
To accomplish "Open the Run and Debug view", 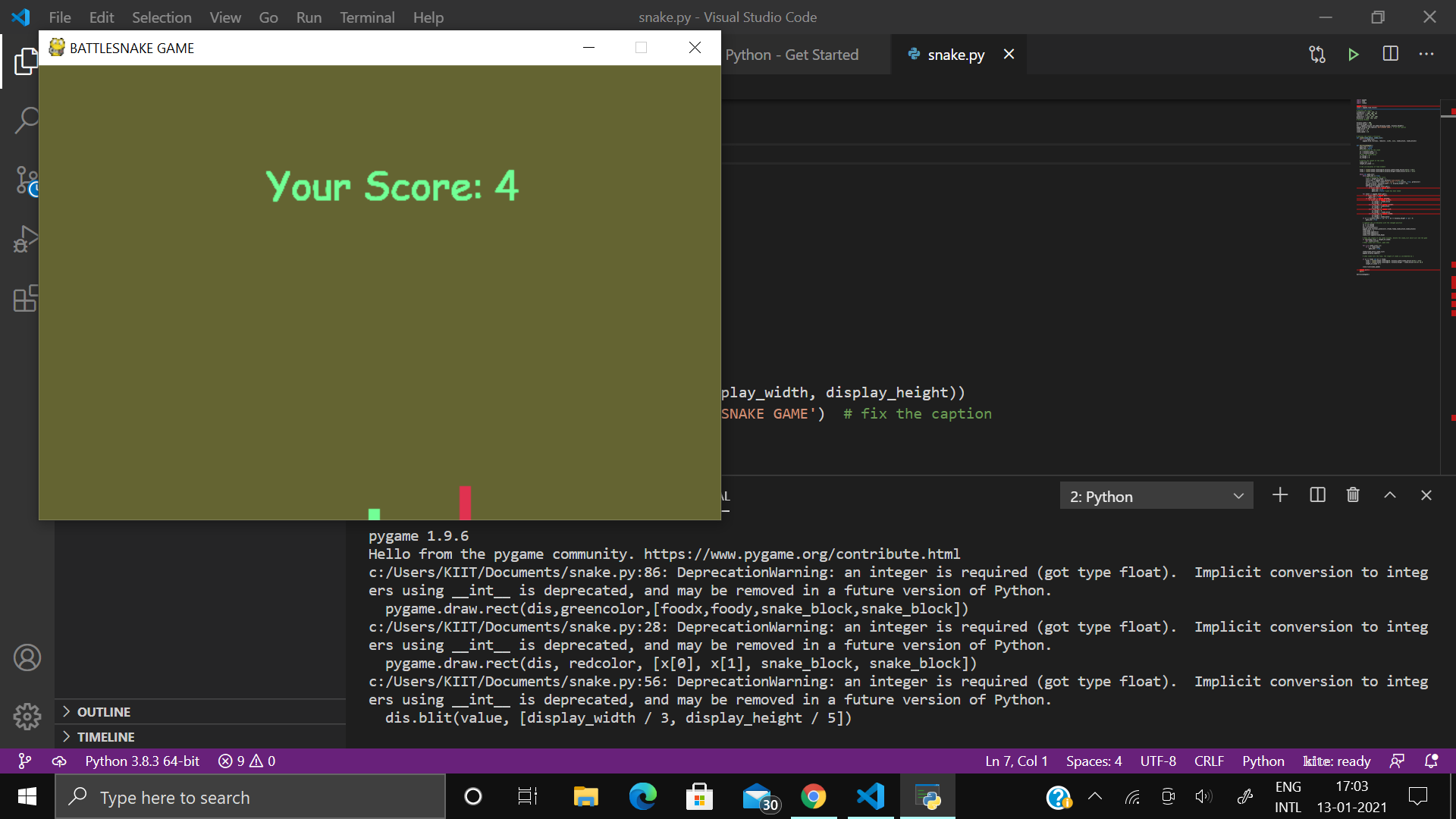I will pyautogui.click(x=26, y=240).
